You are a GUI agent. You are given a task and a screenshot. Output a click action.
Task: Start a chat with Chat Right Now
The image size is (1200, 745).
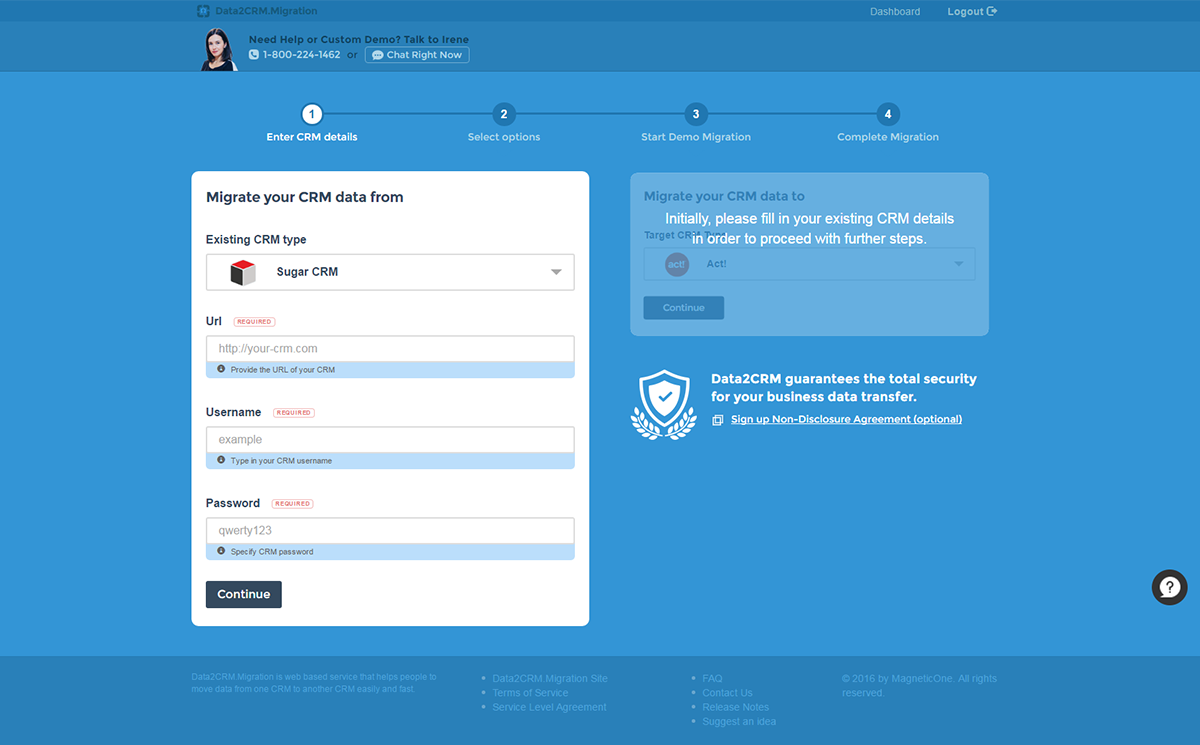417,55
